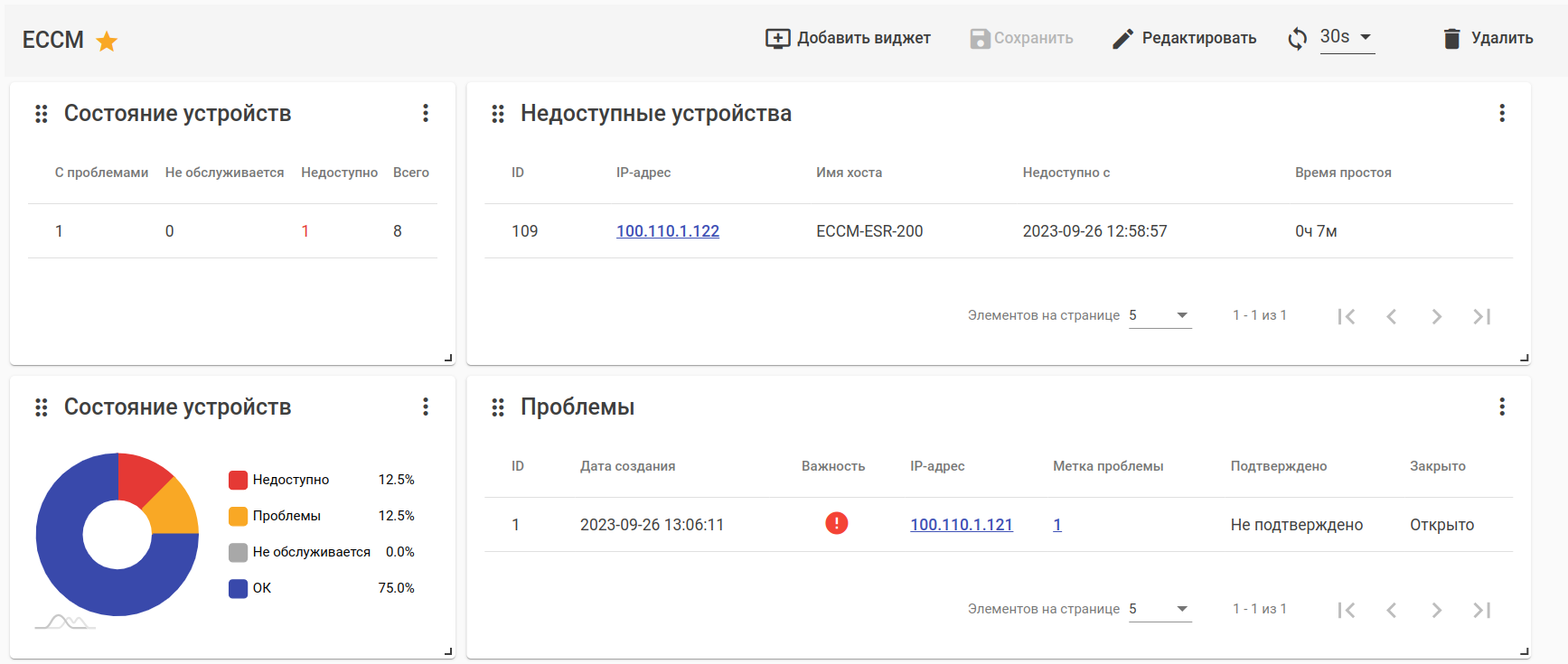Click the Delete trash icon
Viewport: 1568px width, 664px height.
point(1451,38)
